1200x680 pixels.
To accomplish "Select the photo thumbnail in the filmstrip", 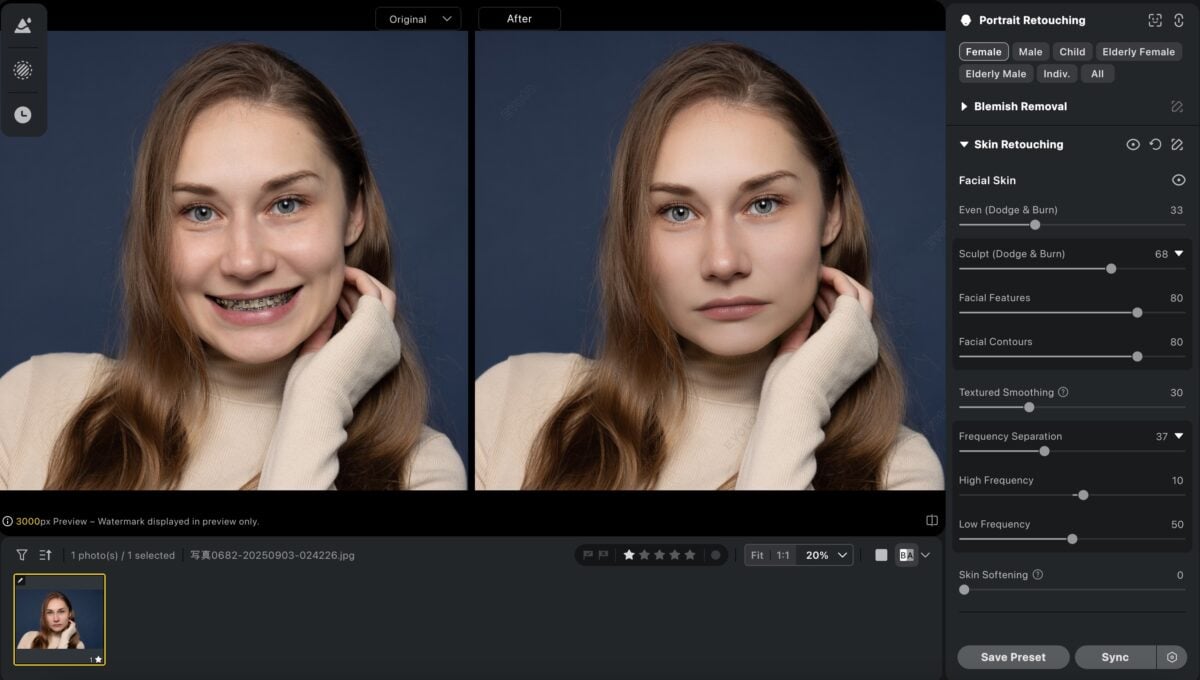I will pyautogui.click(x=61, y=619).
